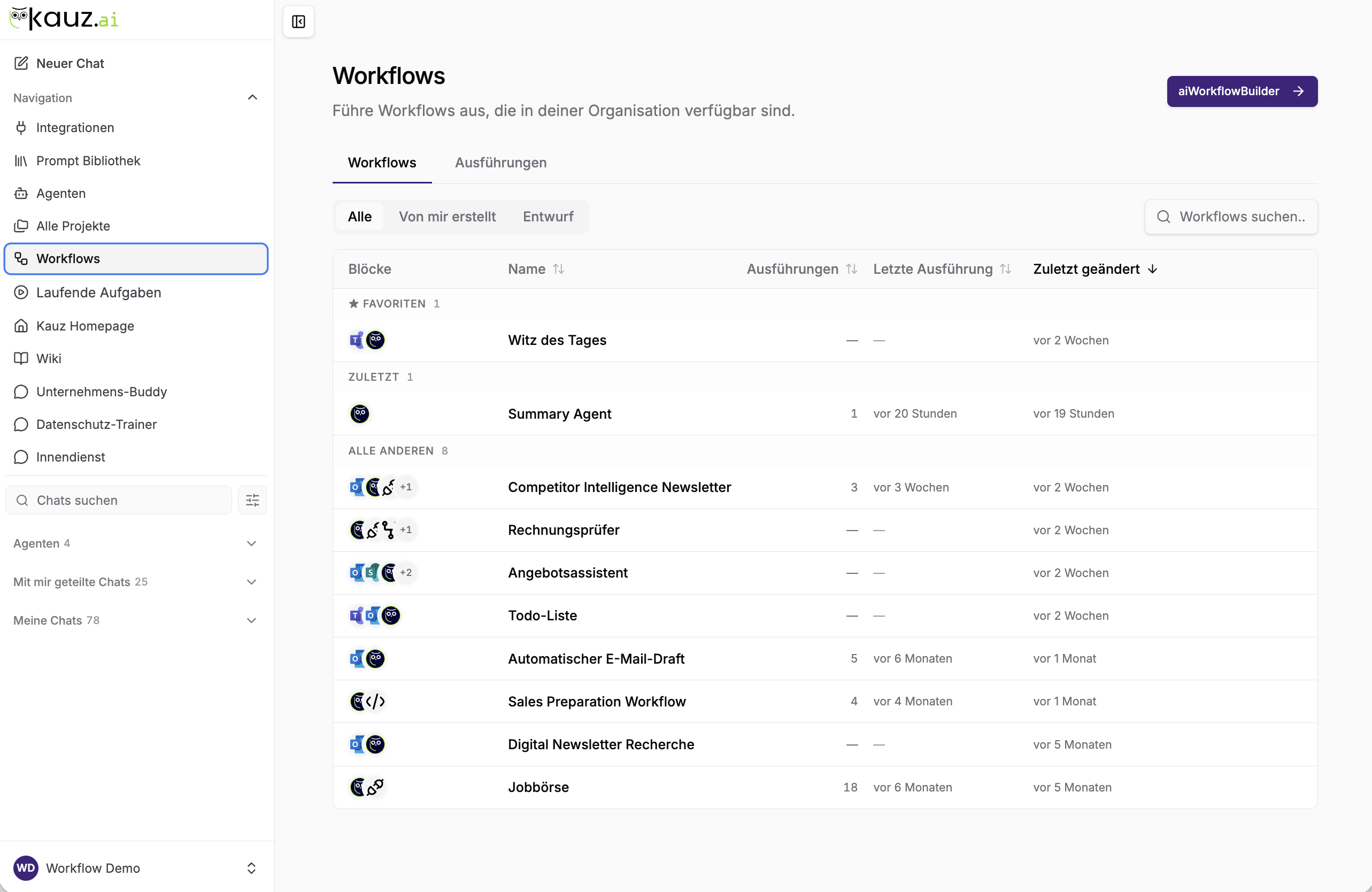Click Outlook block icon in Competitor Intelligence row
This screenshot has height=892, width=1372.
pyautogui.click(x=357, y=487)
